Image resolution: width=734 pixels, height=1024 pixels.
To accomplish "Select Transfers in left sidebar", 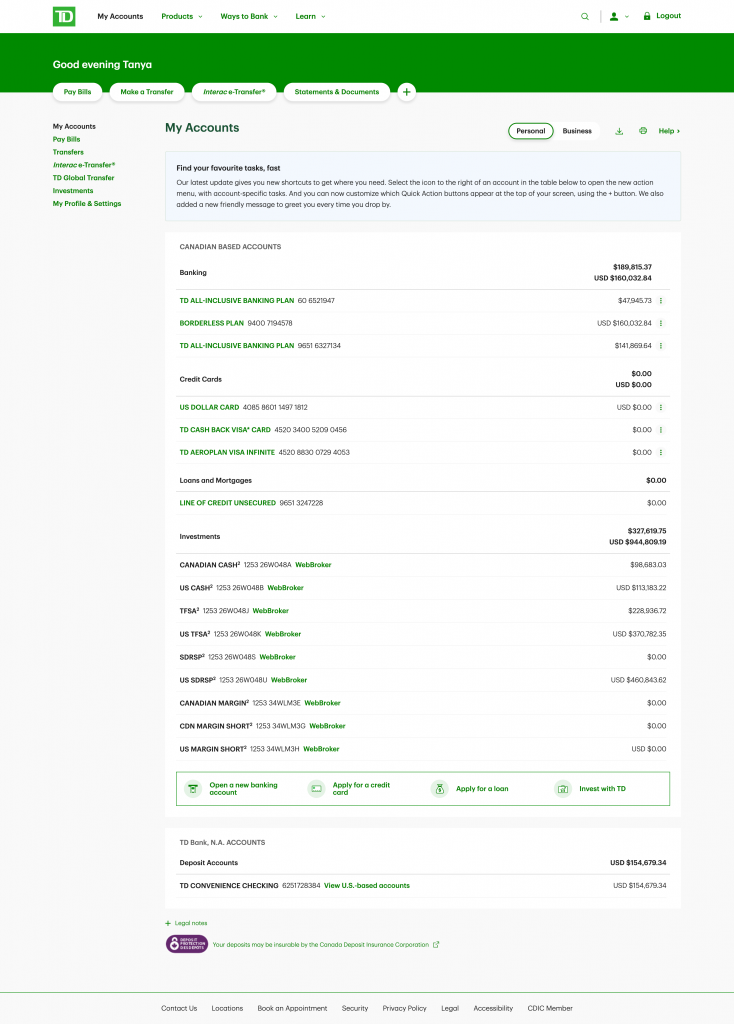I will [x=68, y=152].
